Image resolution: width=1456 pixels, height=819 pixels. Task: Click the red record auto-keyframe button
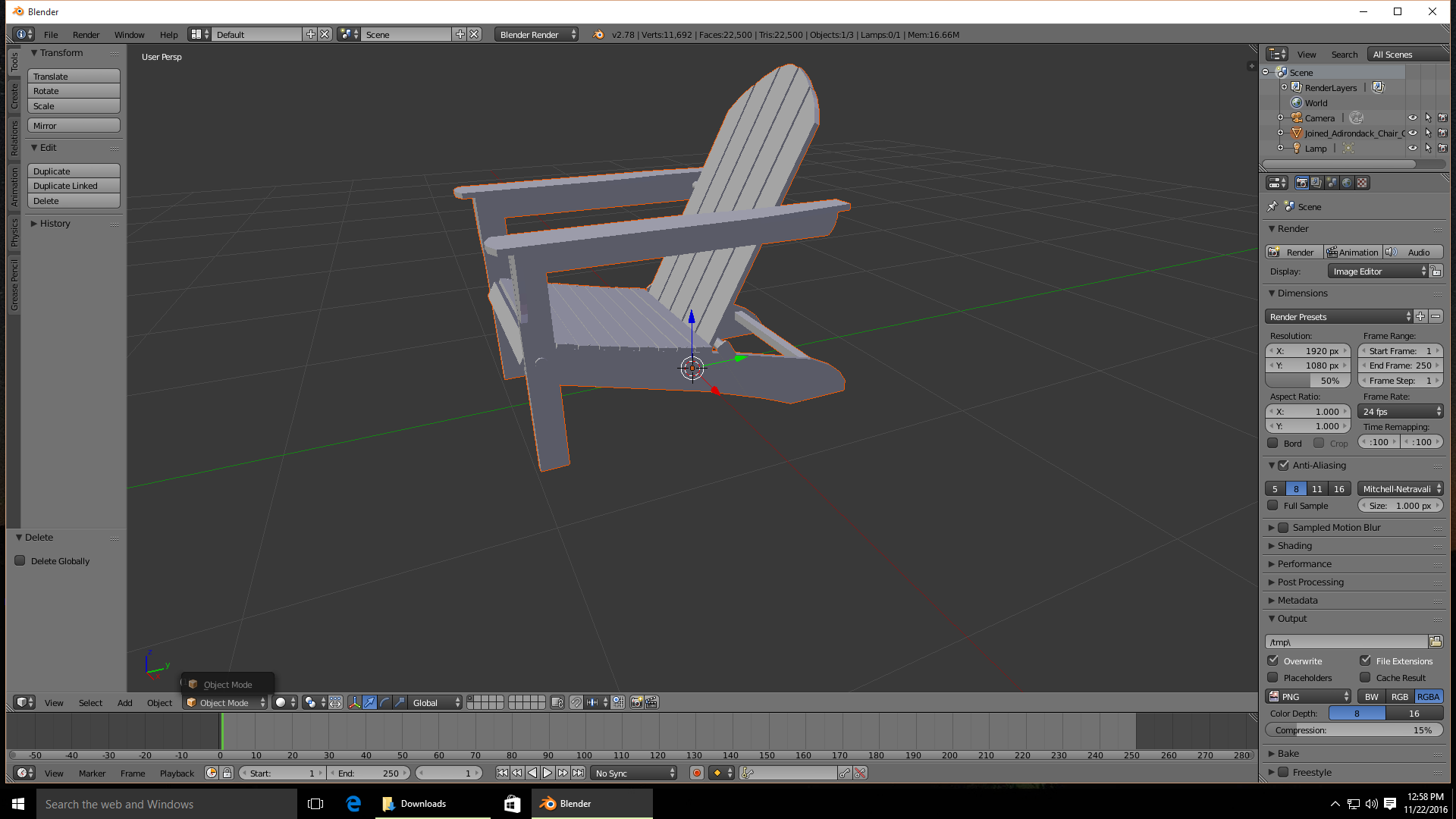[x=696, y=773]
